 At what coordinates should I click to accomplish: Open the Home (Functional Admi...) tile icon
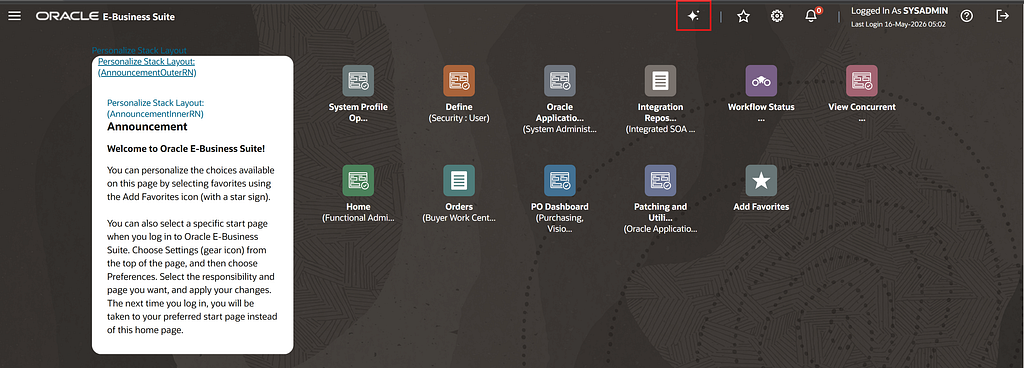coord(359,181)
